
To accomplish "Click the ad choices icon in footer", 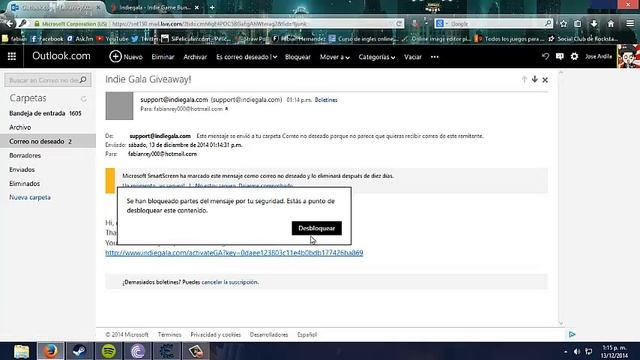I will [x=572, y=334].
